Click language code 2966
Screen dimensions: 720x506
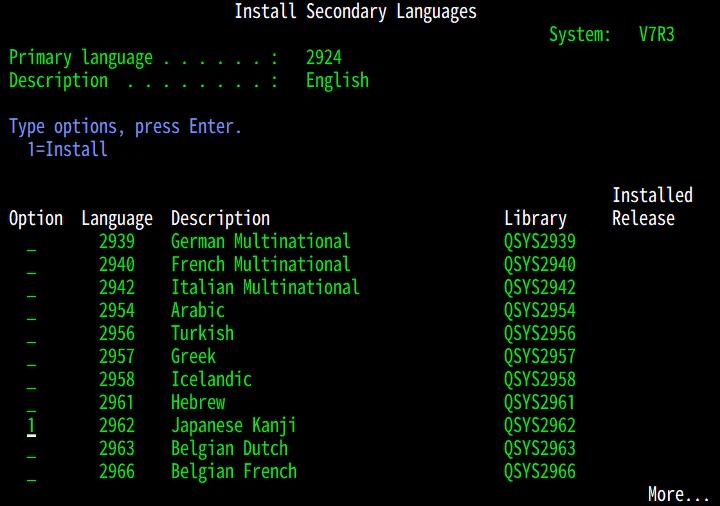[117, 472]
